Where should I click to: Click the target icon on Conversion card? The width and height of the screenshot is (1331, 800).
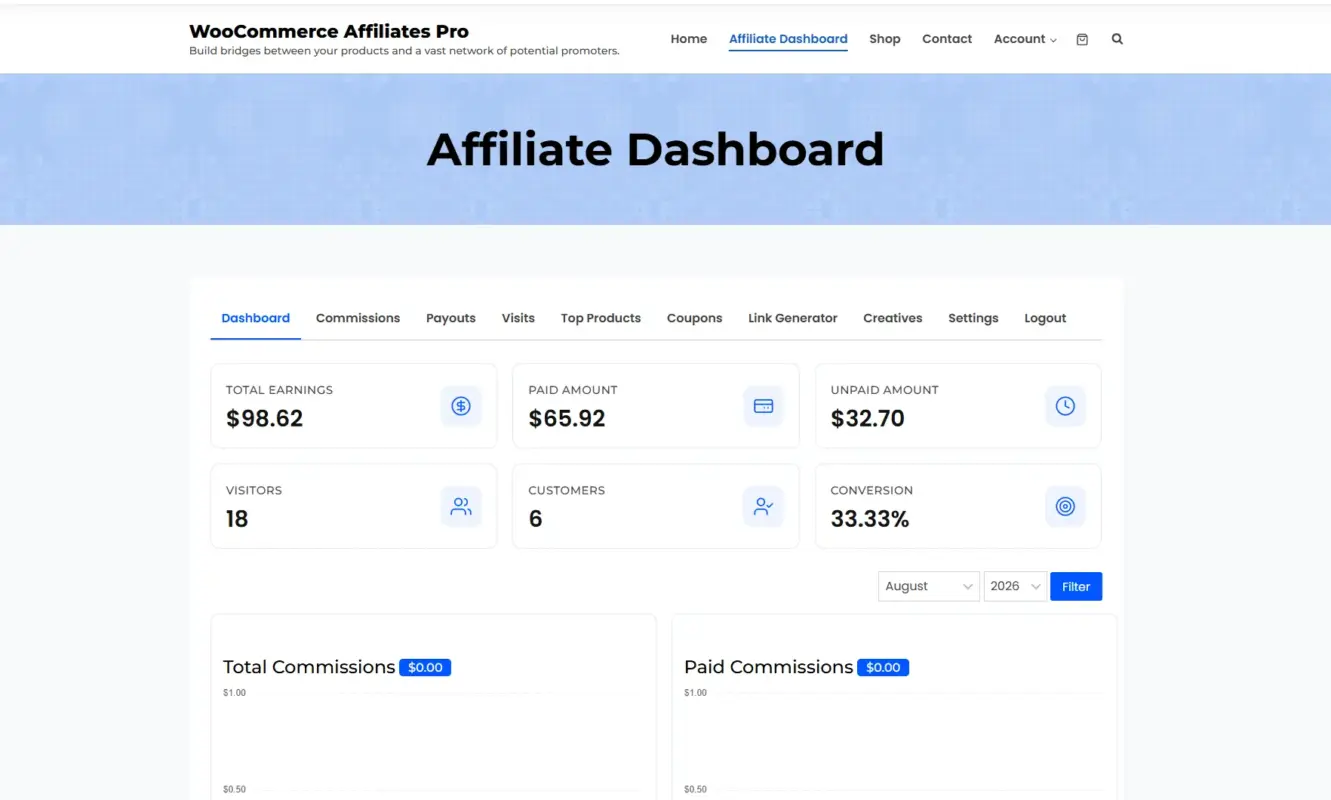click(x=1065, y=507)
